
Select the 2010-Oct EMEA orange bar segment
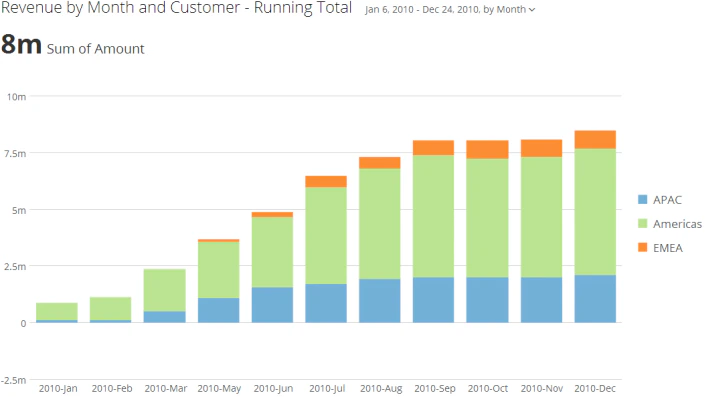coord(488,149)
